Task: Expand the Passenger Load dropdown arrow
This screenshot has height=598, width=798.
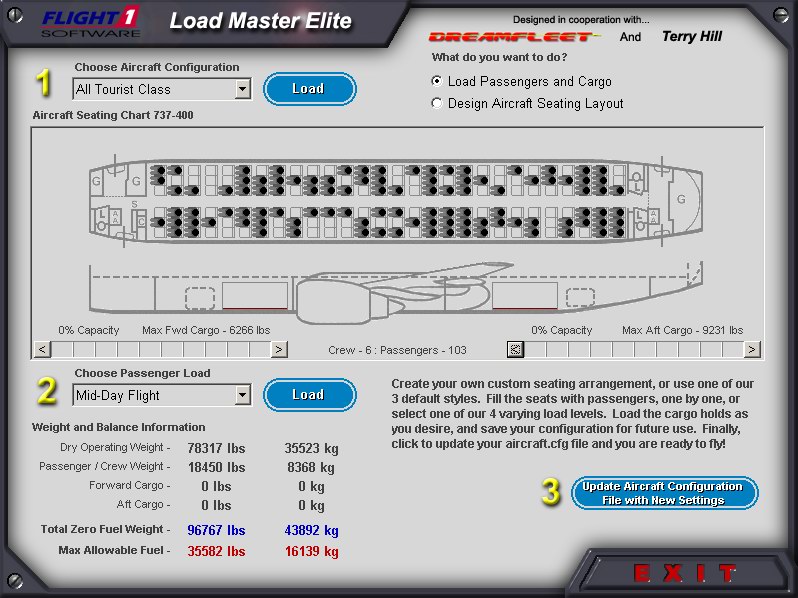Action: [242, 395]
